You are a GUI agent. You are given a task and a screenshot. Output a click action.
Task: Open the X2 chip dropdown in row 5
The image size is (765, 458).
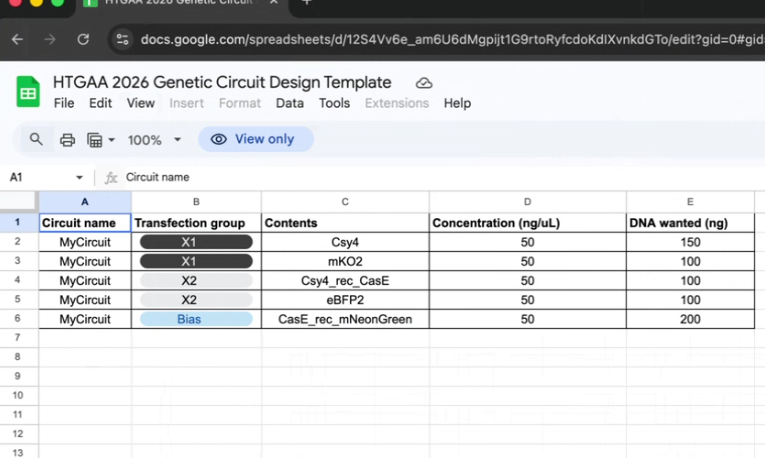(196, 299)
